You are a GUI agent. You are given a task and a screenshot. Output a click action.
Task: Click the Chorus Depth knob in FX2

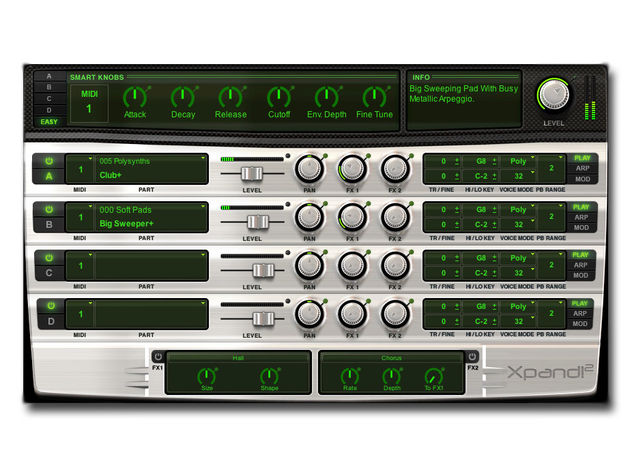(x=391, y=376)
